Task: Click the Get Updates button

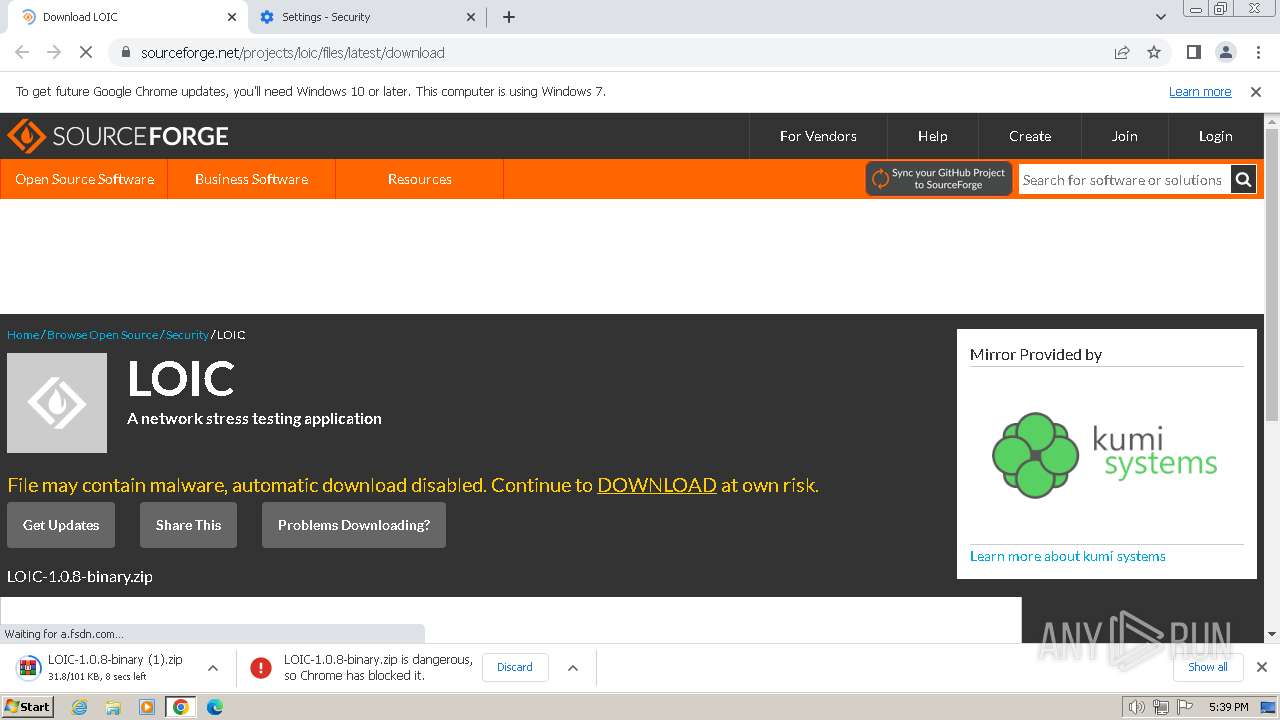Action: pyautogui.click(x=61, y=525)
